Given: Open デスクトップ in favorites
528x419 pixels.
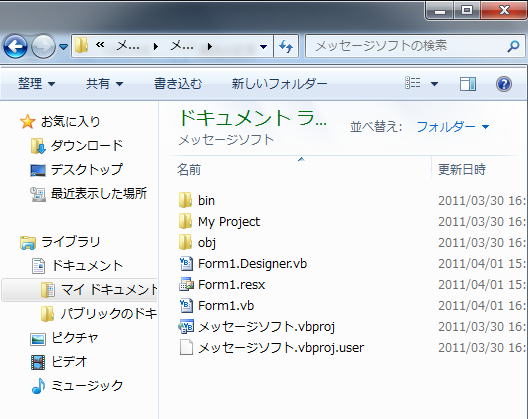Looking at the screenshot, I should 87,169.
